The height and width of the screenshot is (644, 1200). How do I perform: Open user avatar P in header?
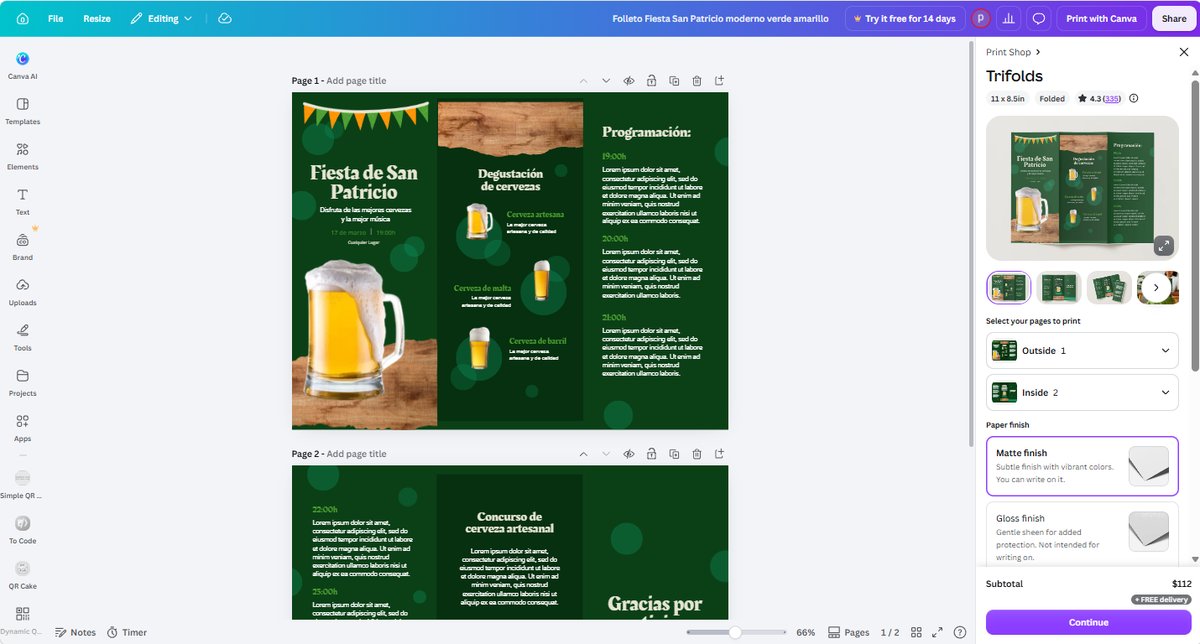[x=981, y=18]
